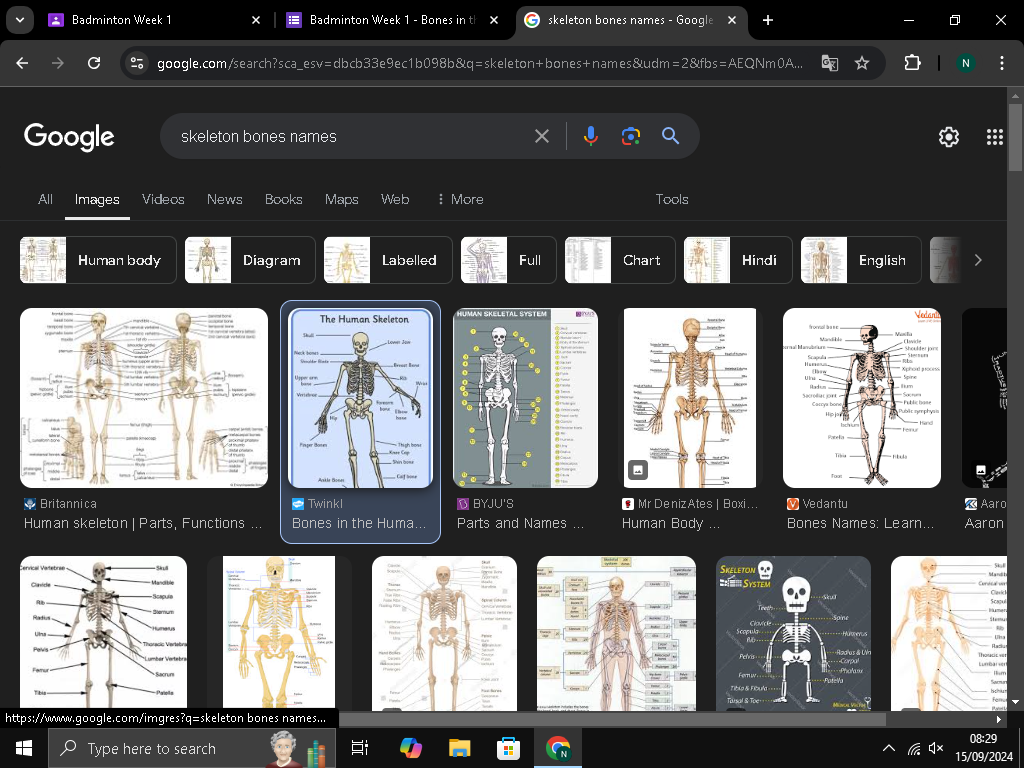Open a new browser tab
Screen dimensions: 1024x768
(768, 20)
